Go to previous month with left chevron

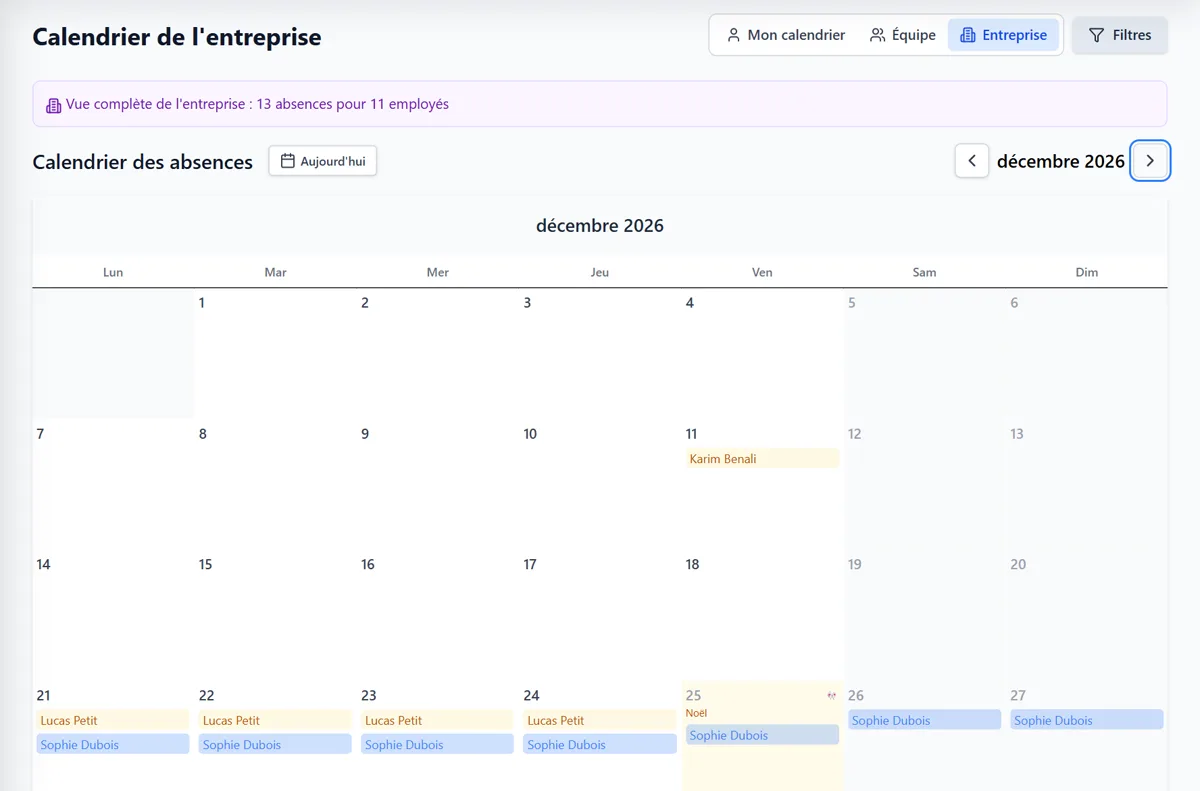(972, 161)
